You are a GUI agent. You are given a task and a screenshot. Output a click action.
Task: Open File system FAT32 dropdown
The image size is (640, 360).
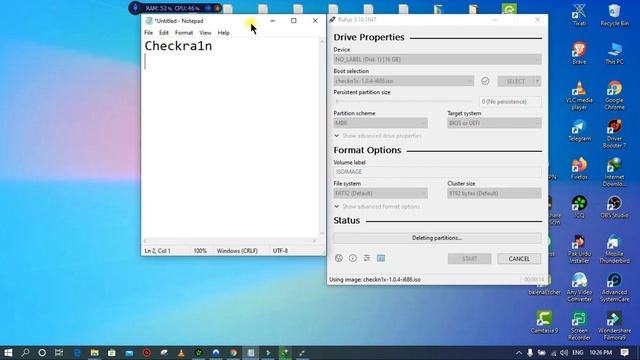pos(380,193)
